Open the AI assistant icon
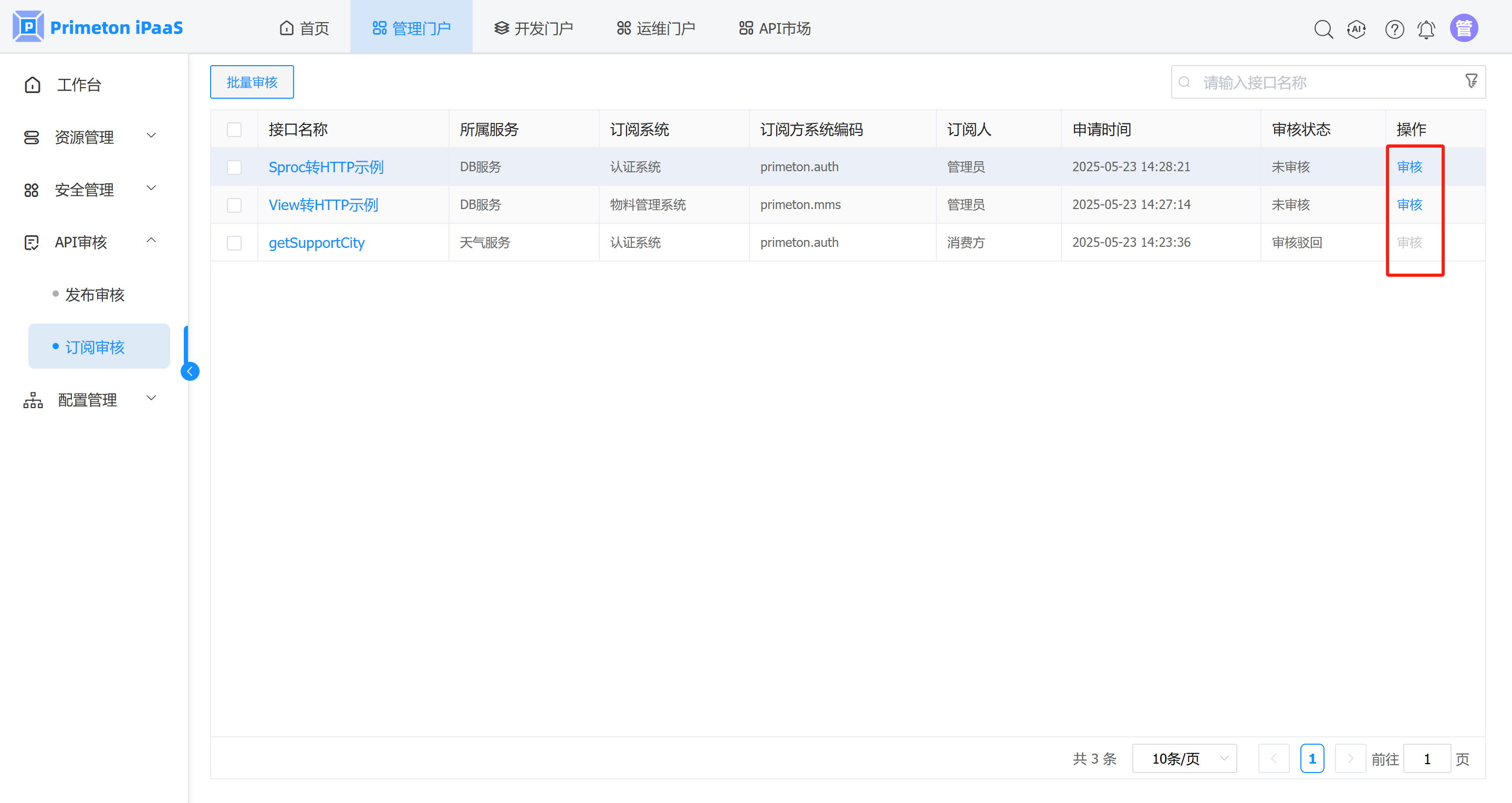 pyautogui.click(x=1357, y=29)
